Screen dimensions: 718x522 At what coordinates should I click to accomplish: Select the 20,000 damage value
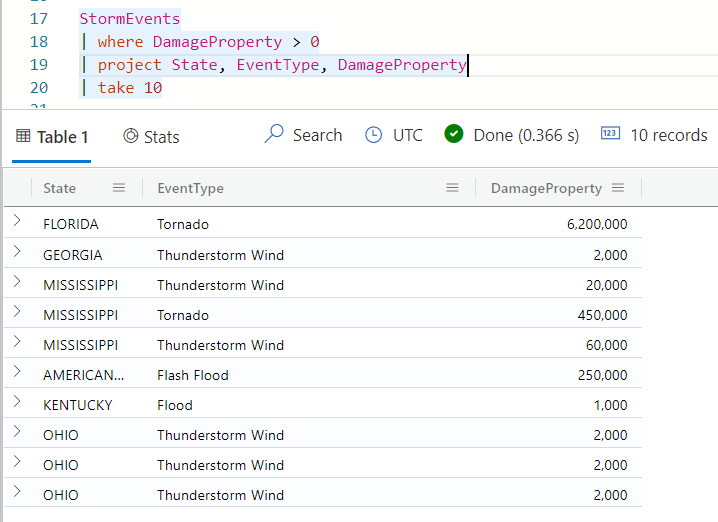pyautogui.click(x=607, y=285)
